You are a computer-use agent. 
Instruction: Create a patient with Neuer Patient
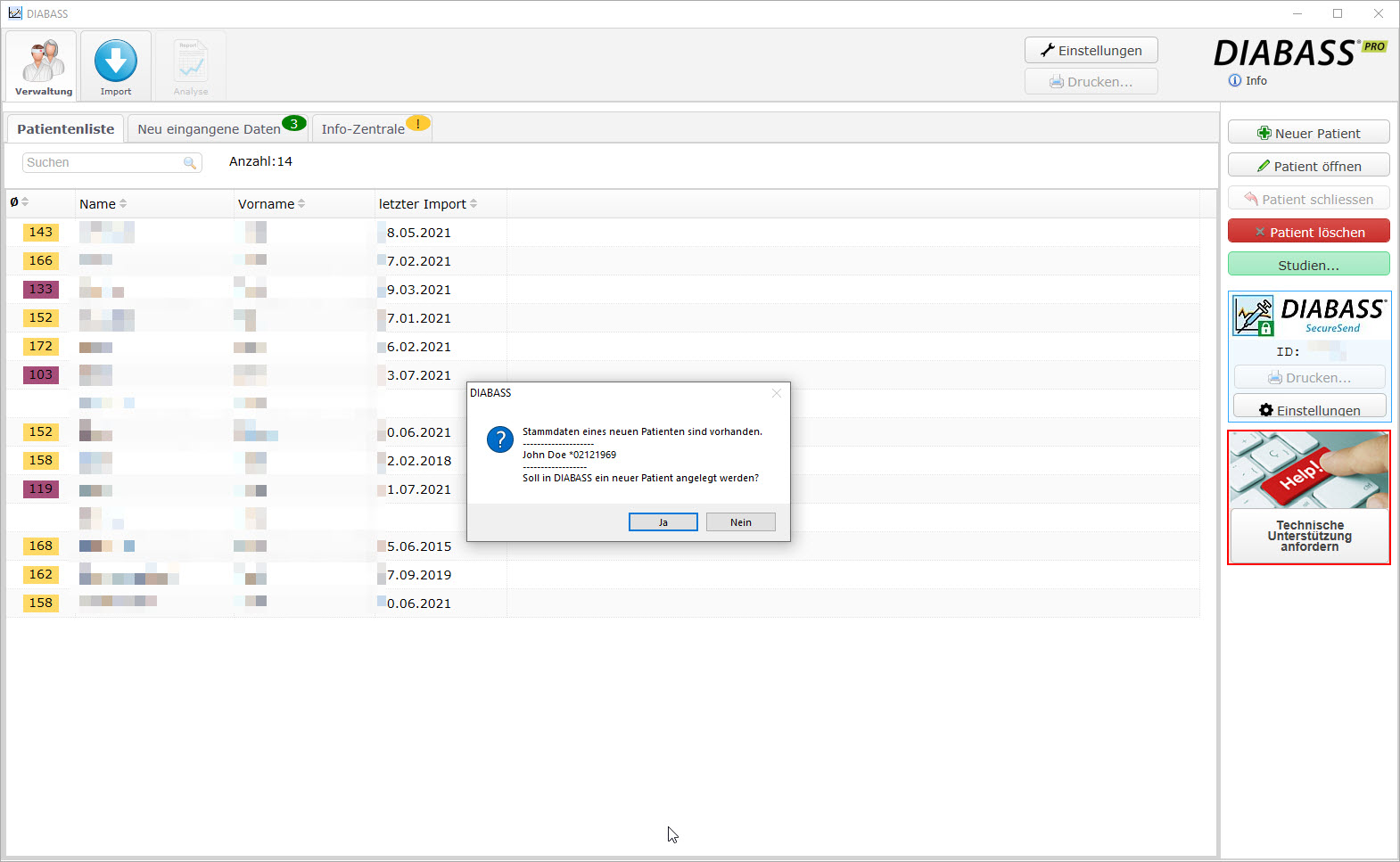click(1308, 133)
